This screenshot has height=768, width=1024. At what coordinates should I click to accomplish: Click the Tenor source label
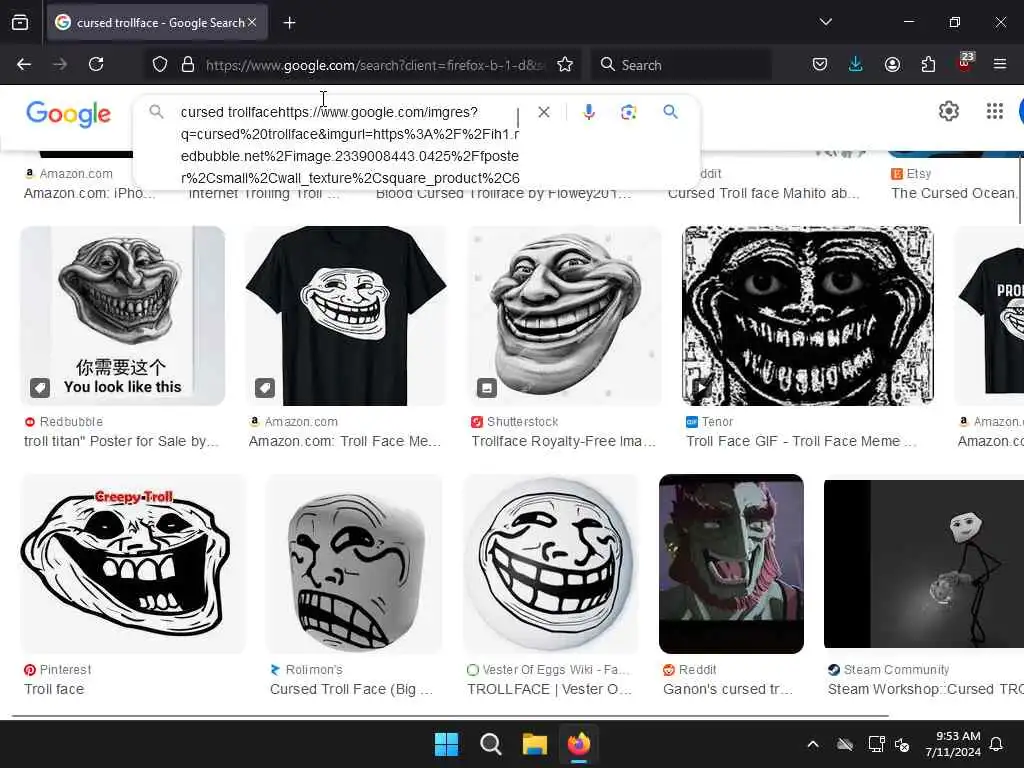pyautogui.click(x=717, y=422)
